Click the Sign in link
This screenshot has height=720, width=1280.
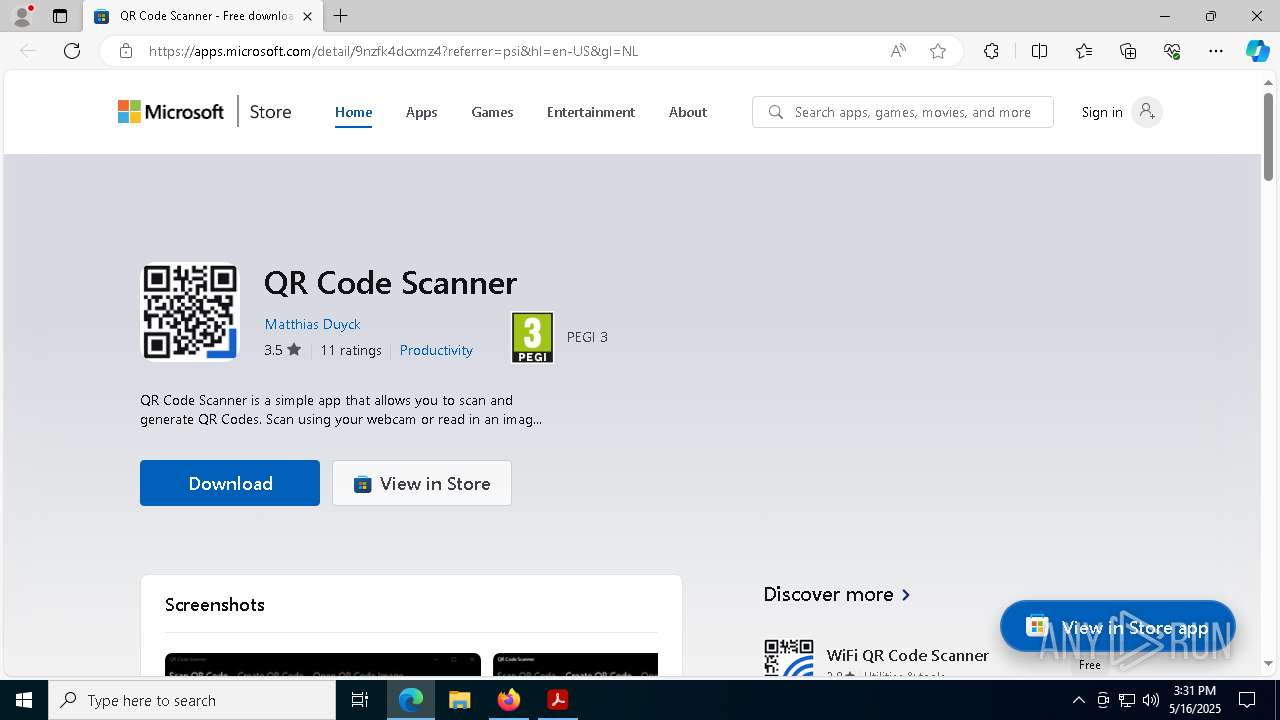click(x=1102, y=112)
